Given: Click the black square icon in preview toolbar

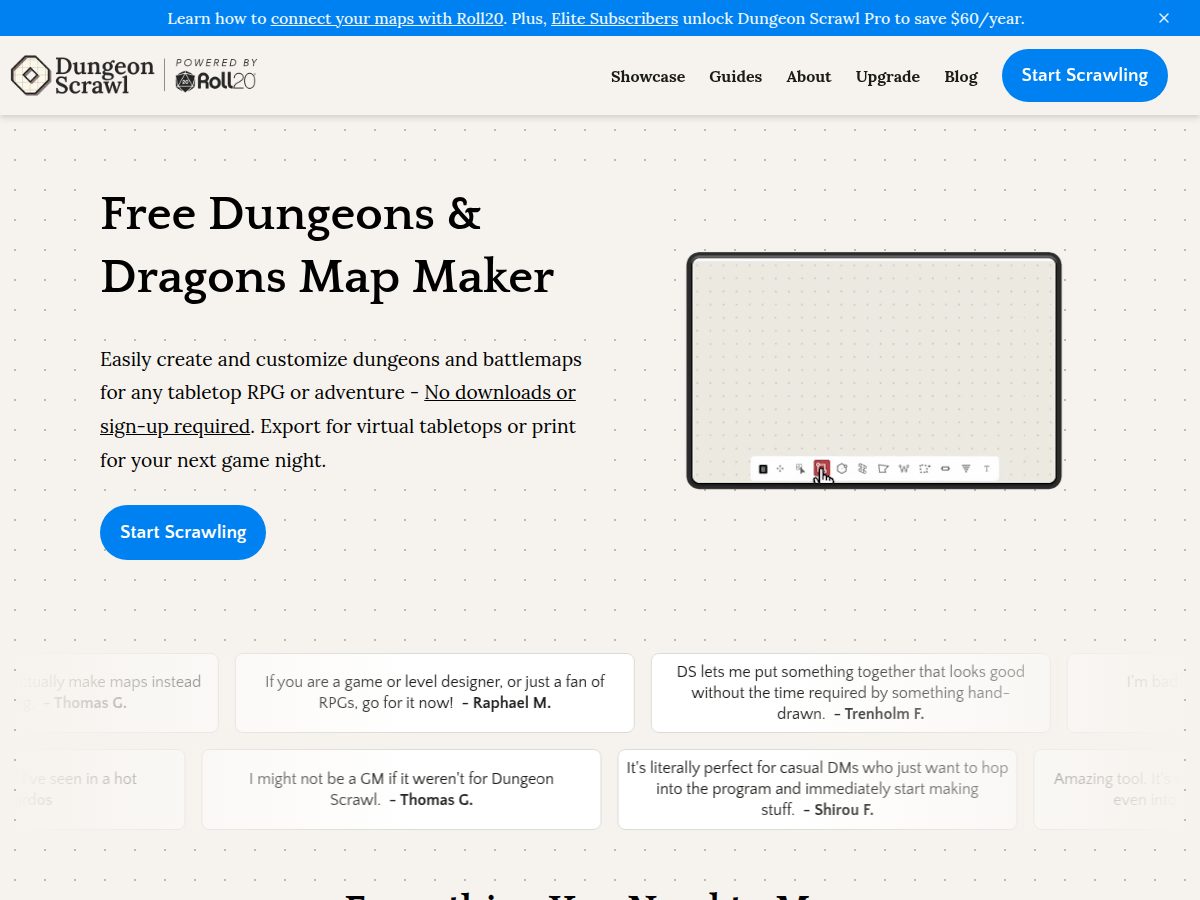Looking at the screenshot, I should (x=763, y=468).
